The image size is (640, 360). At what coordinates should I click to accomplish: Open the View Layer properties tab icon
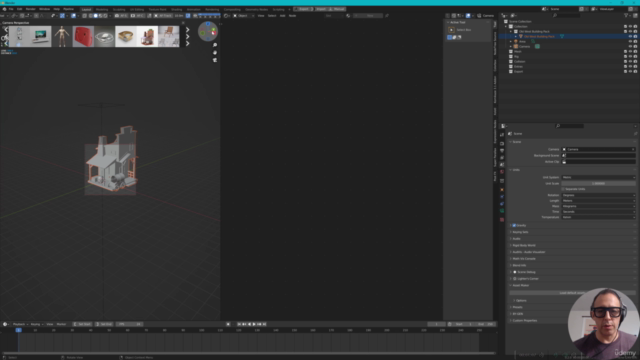point(502,158)
